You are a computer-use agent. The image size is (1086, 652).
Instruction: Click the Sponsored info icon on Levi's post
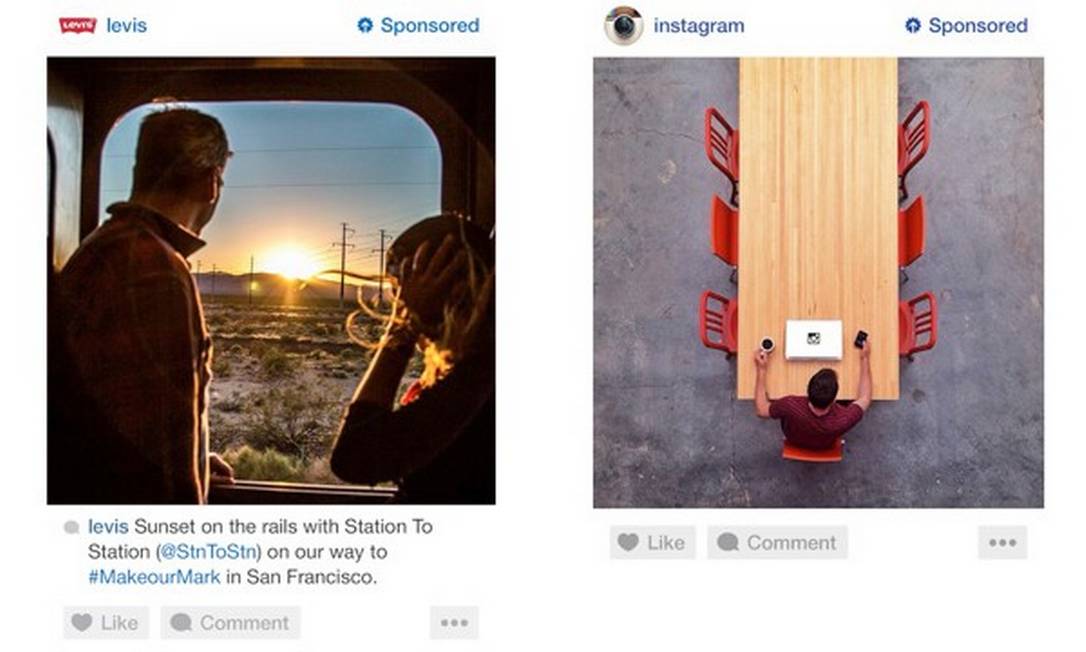(364, 25)
